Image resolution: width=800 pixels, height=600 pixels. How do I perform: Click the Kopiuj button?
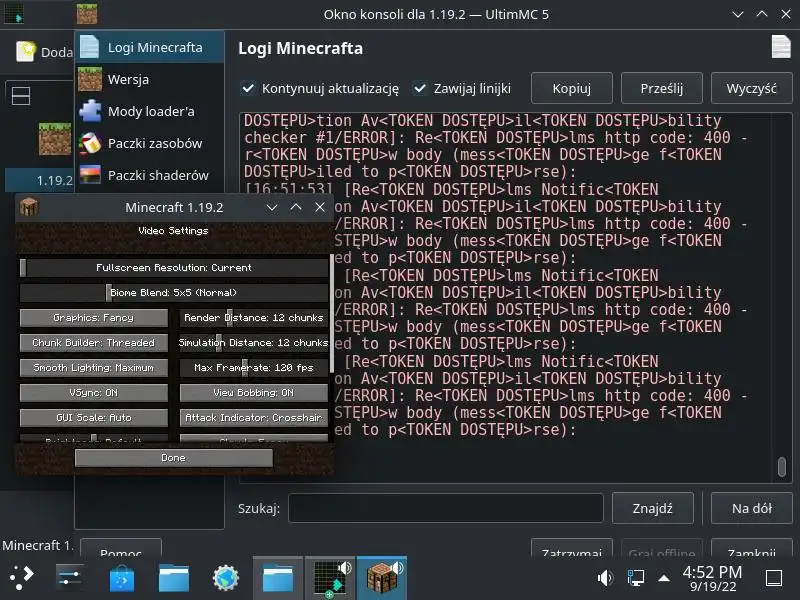click(x=571, y=88)
